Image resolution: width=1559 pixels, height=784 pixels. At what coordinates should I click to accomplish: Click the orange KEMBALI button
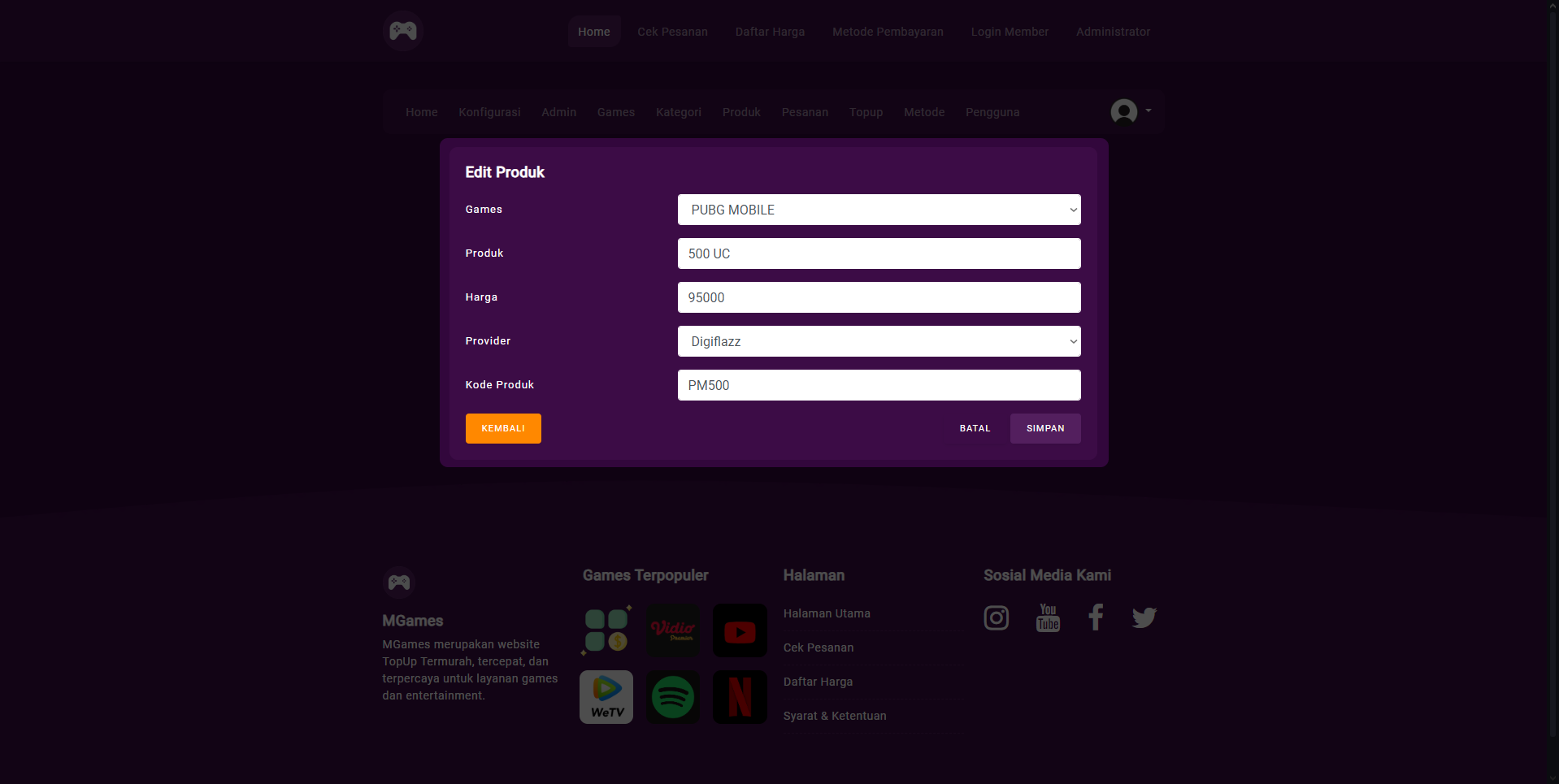click(503, 428)
